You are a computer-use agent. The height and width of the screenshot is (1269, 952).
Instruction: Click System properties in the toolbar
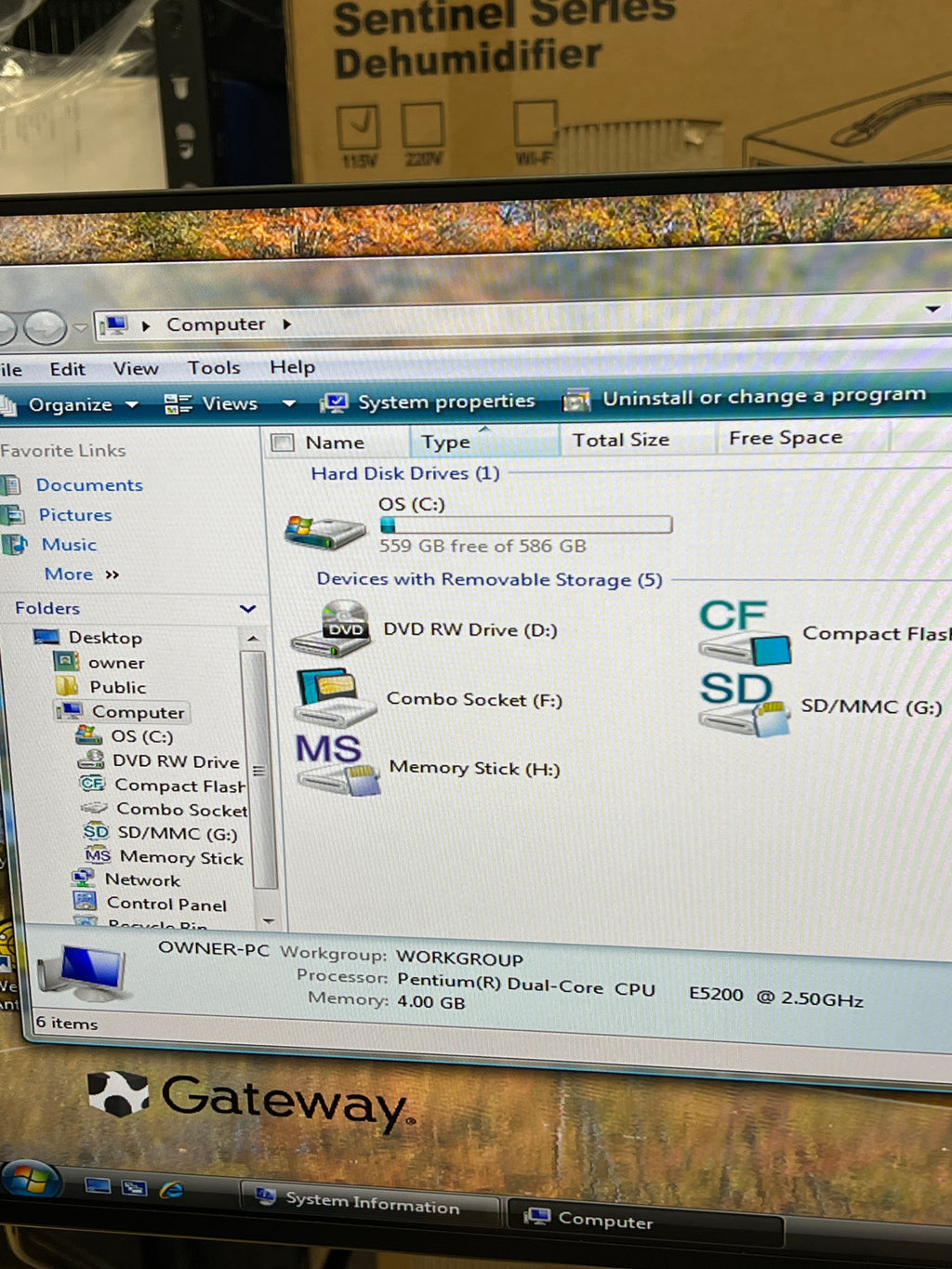[x=429, y=402]
